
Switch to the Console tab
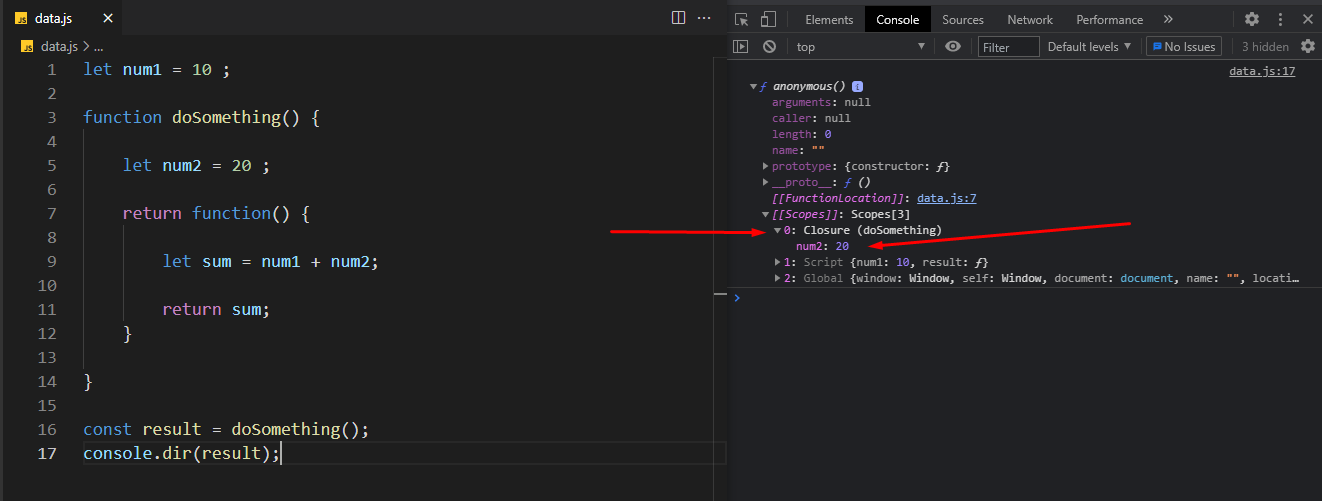[898, 19]
